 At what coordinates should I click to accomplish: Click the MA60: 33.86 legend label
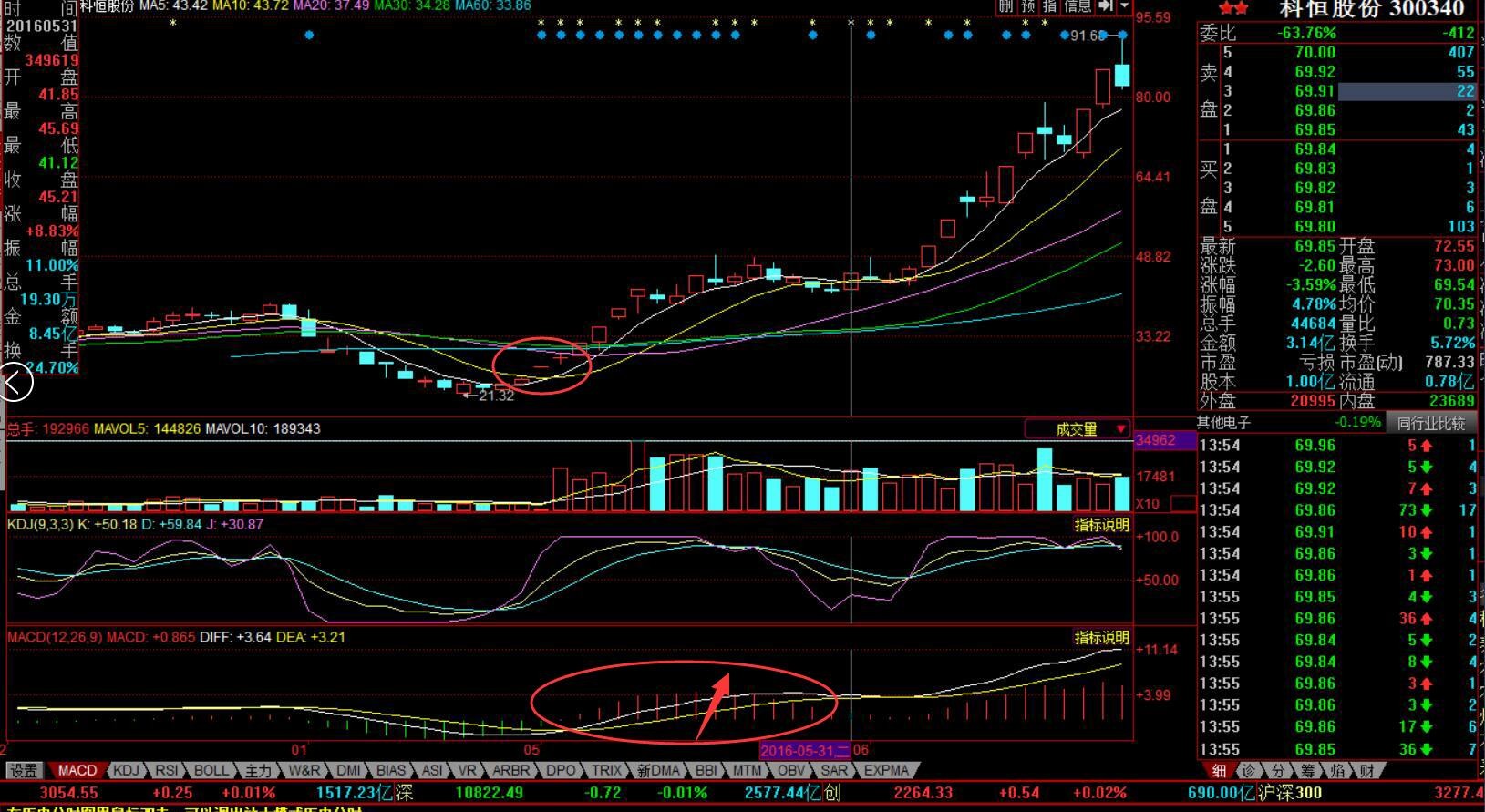pos(492,6)
